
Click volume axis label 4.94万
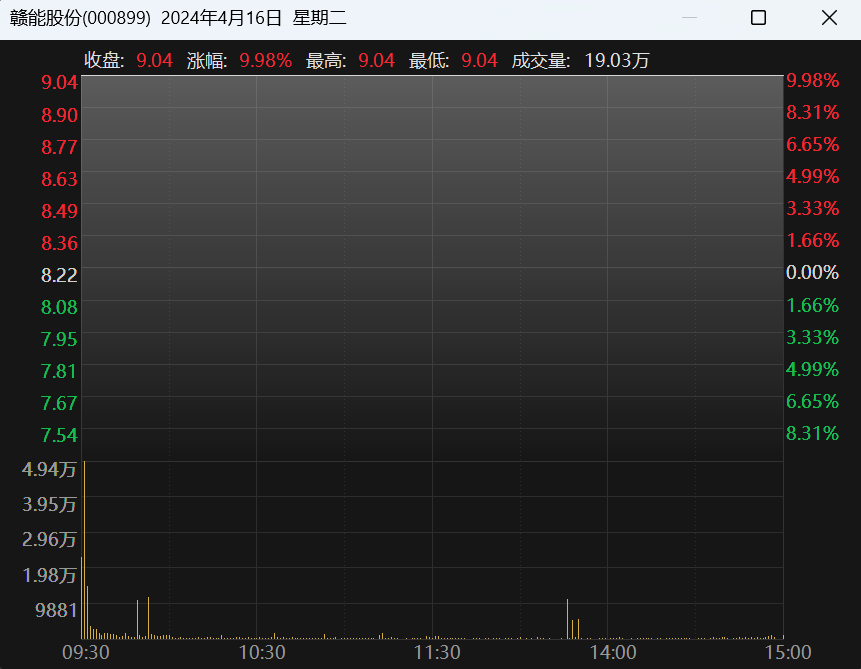pos(49,469)
